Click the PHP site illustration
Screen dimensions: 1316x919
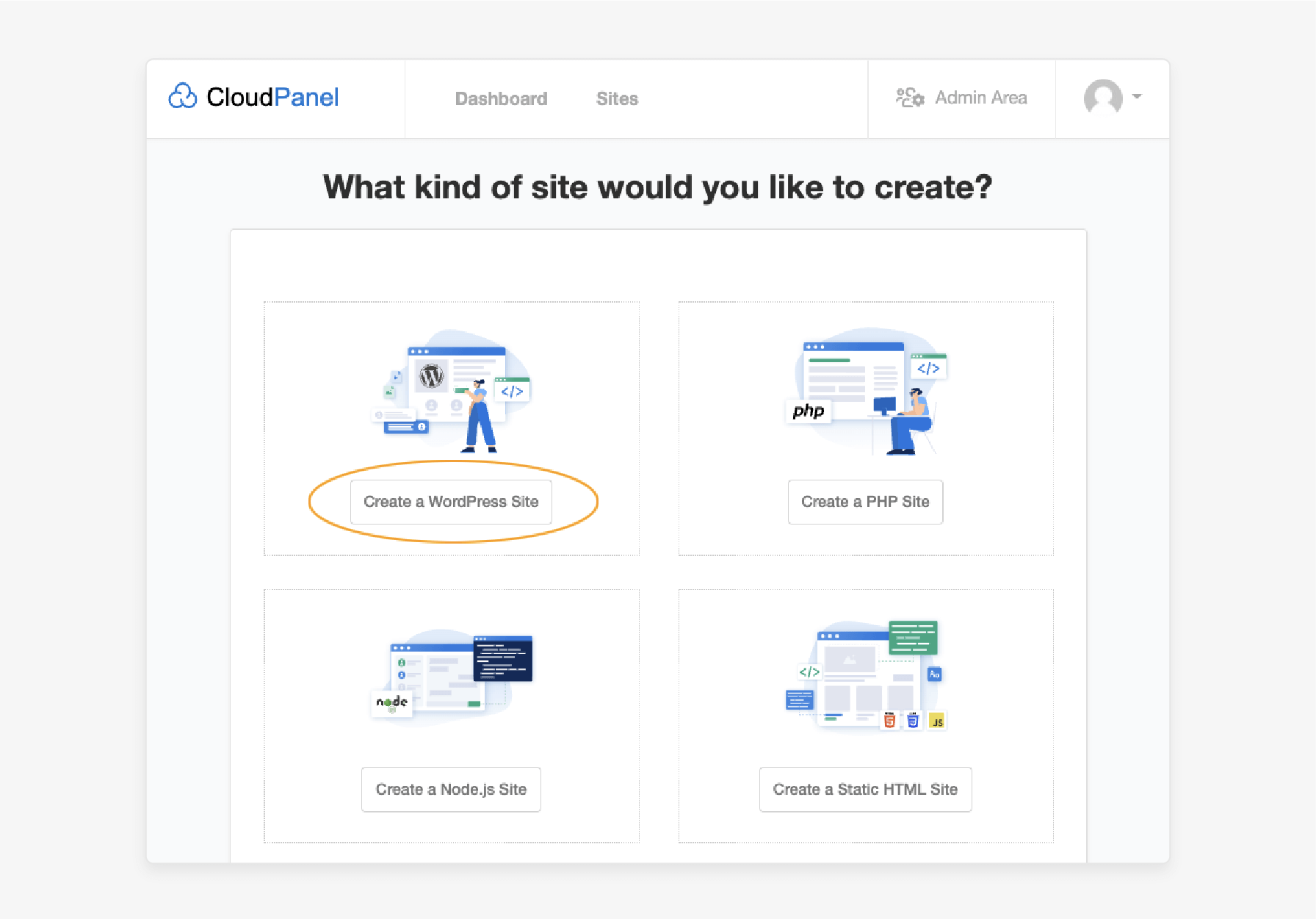pyautogui.click(x=866, y=390)
